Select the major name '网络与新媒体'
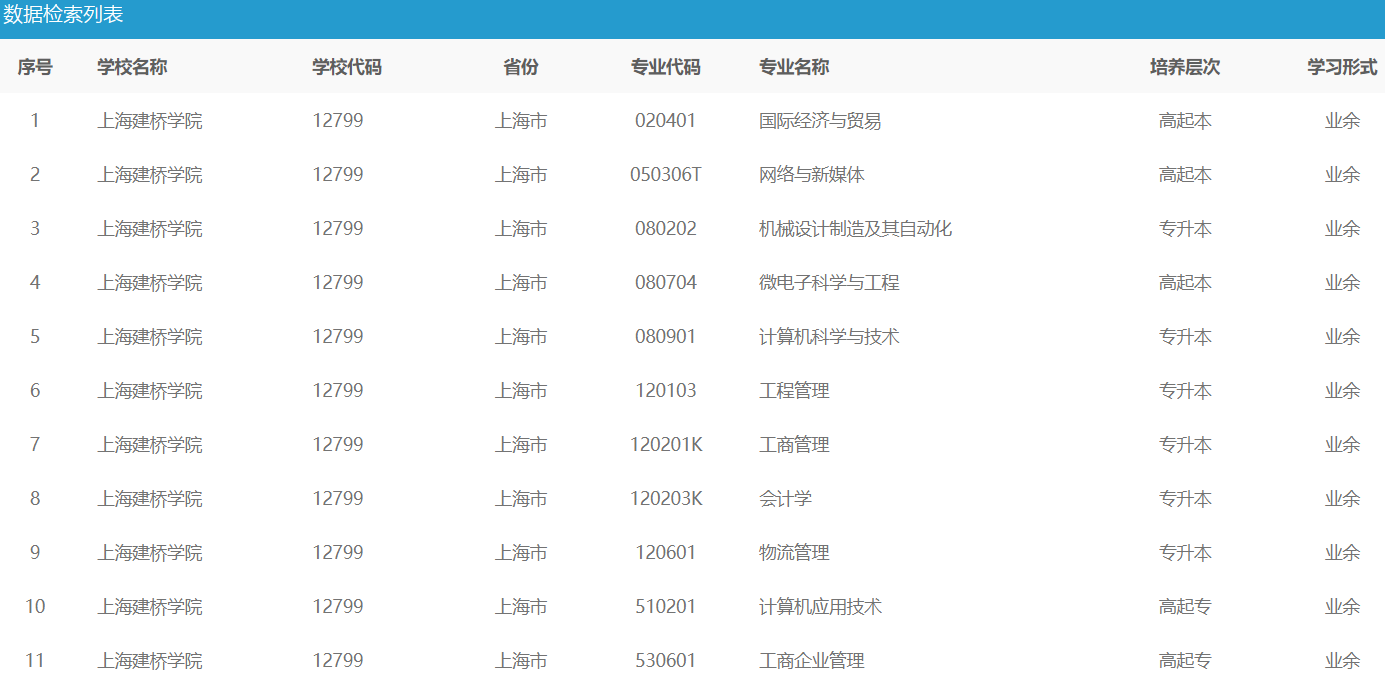Viewport: 1385px width, 684px height. point(812,175)
